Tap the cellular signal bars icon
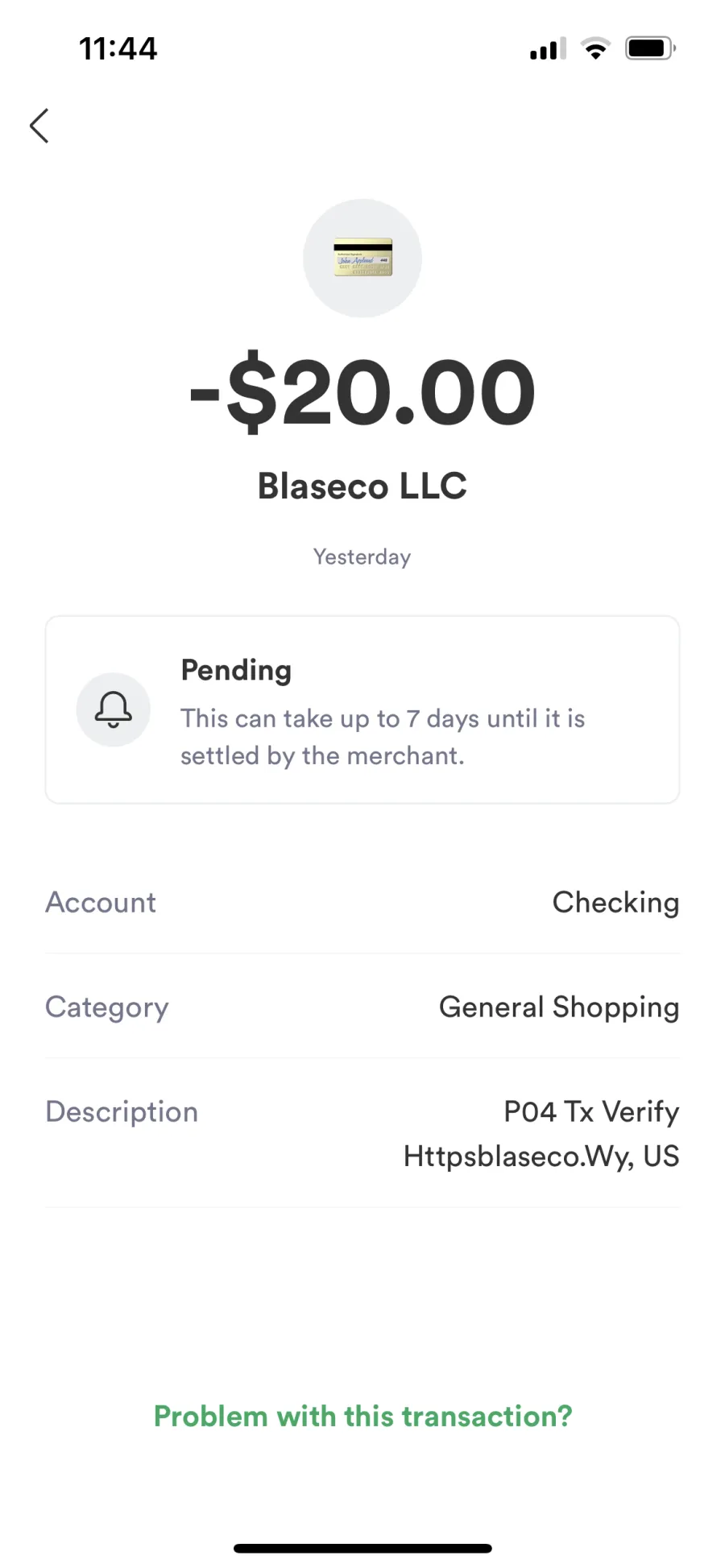Screen dimensions: 725x1568 tap(548, 49)
